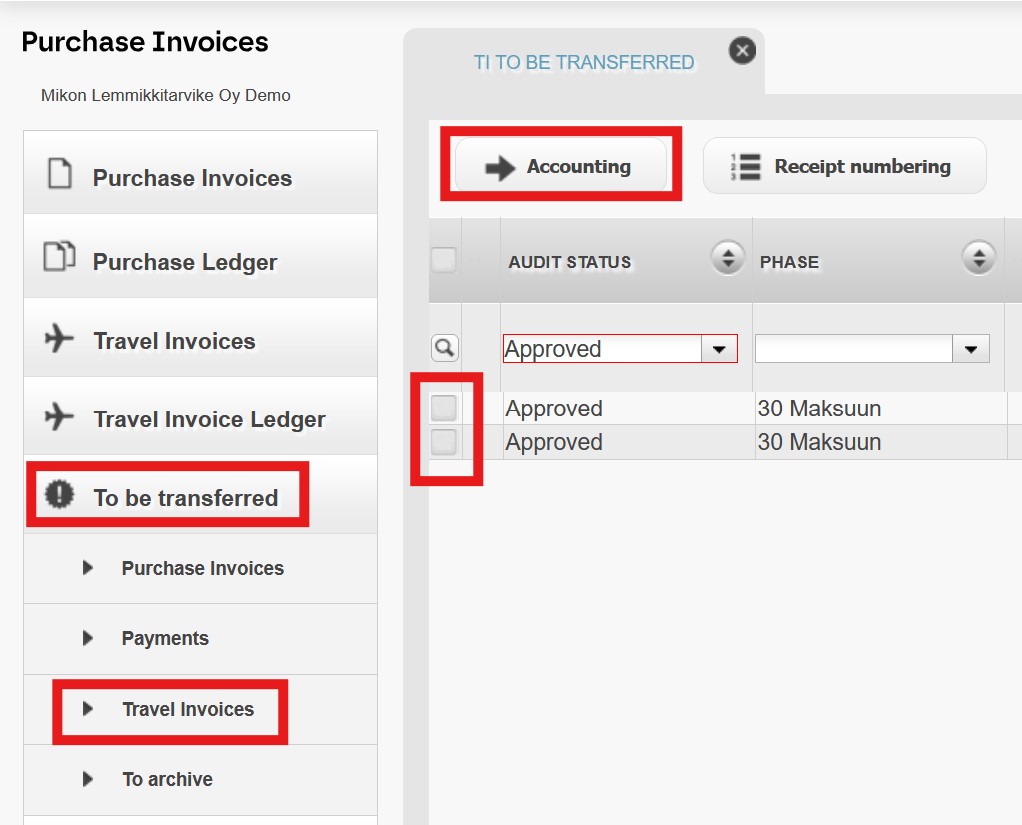Open Travel Invoices under To be transferred
Viewport: 1022px width, 825px height.
click(200, 710)
